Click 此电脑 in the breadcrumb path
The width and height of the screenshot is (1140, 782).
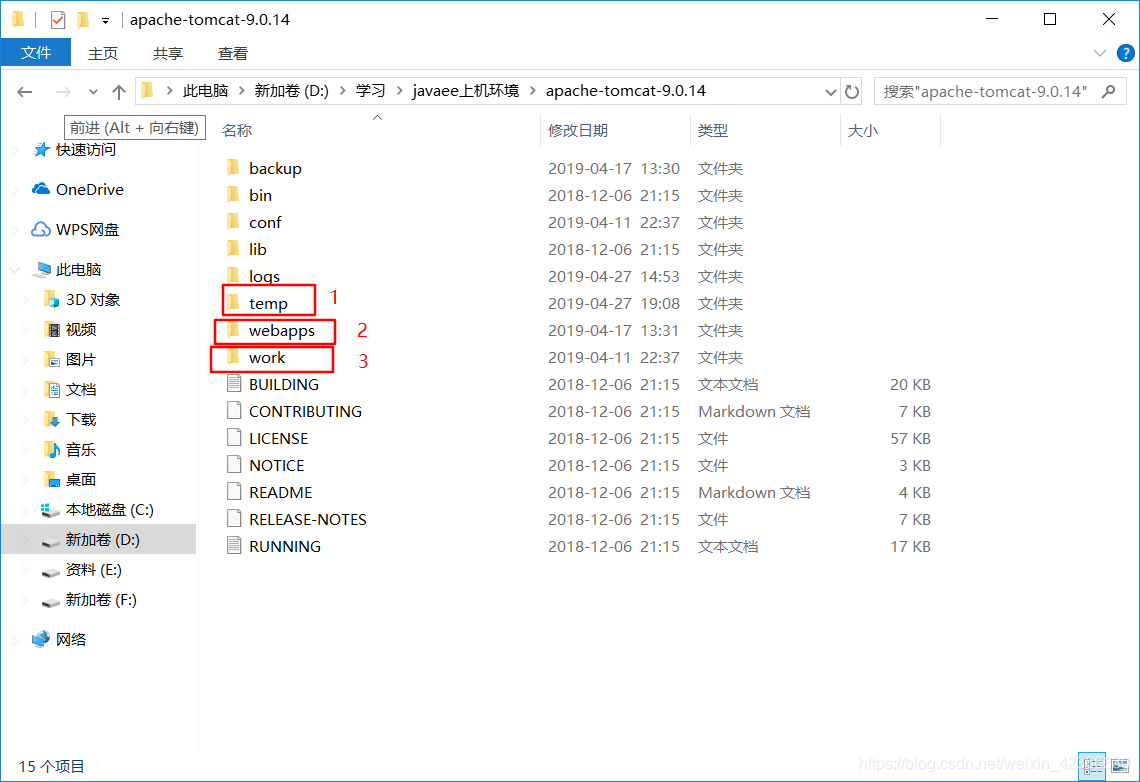click(x=205, y=91)
